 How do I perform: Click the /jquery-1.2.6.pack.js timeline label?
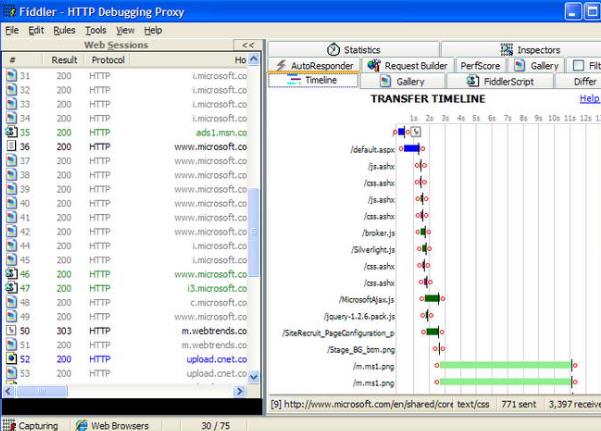pos(360,316)
